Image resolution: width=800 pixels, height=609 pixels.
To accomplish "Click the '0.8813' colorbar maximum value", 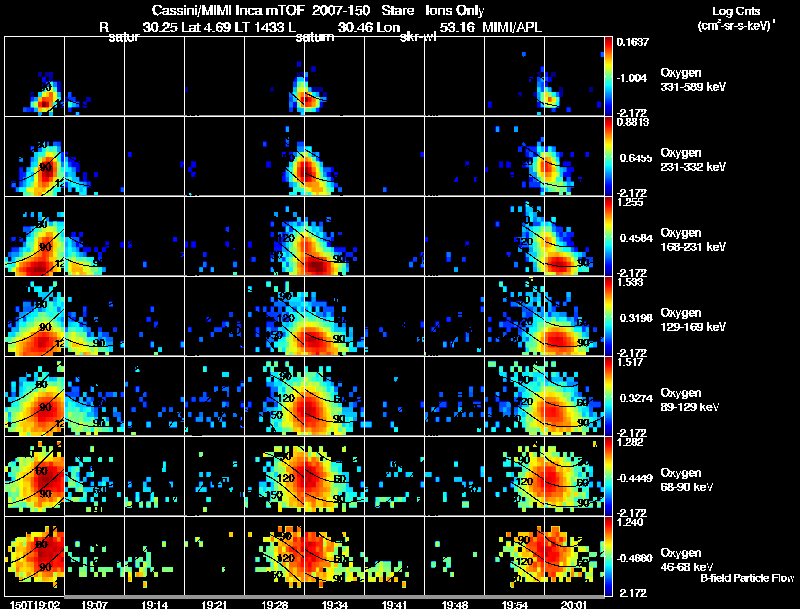I will coord(633,122).
